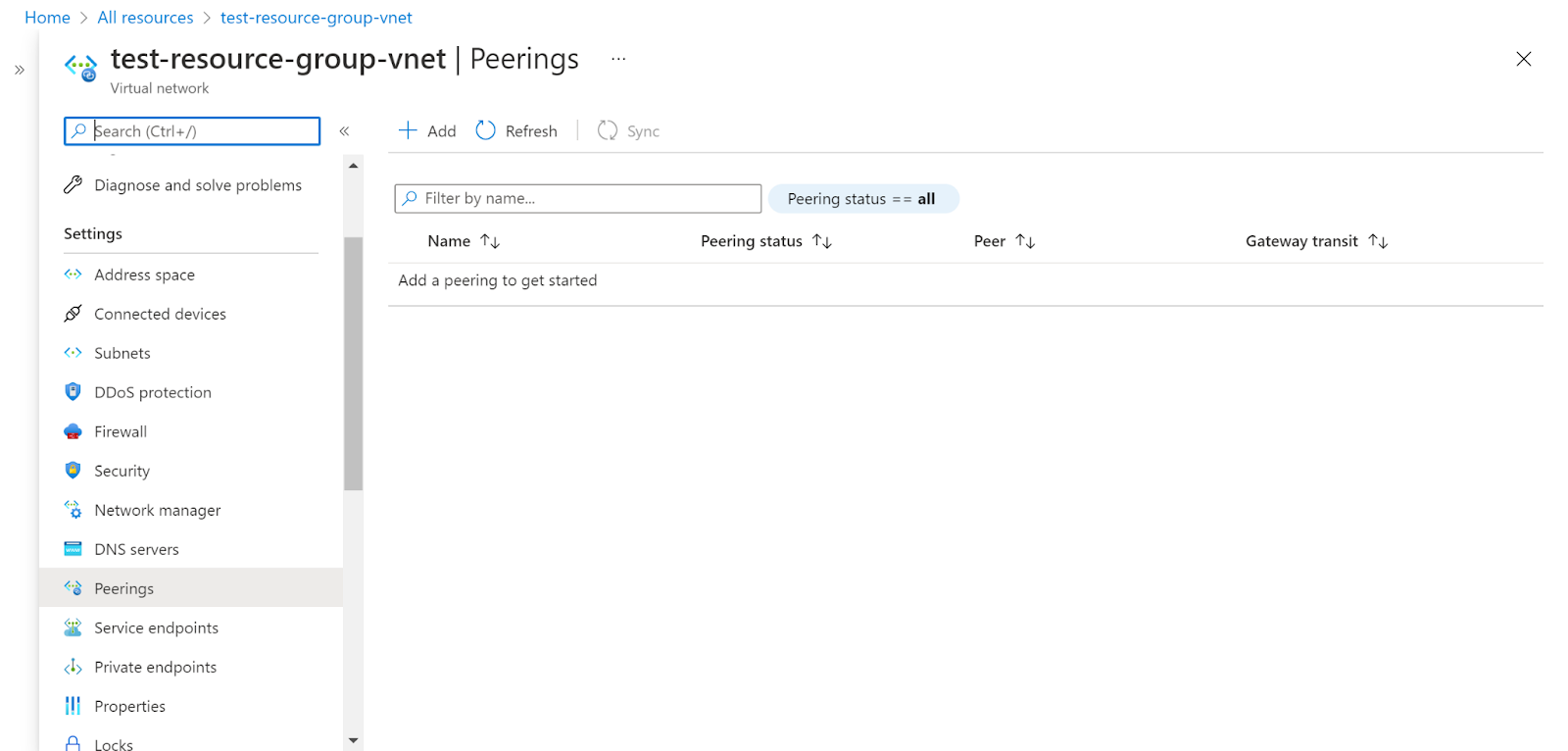The height and width of the screenshot is (751, 1568).
Task: Navigate to Home breadcrumb link
Action: pos(47,18)
